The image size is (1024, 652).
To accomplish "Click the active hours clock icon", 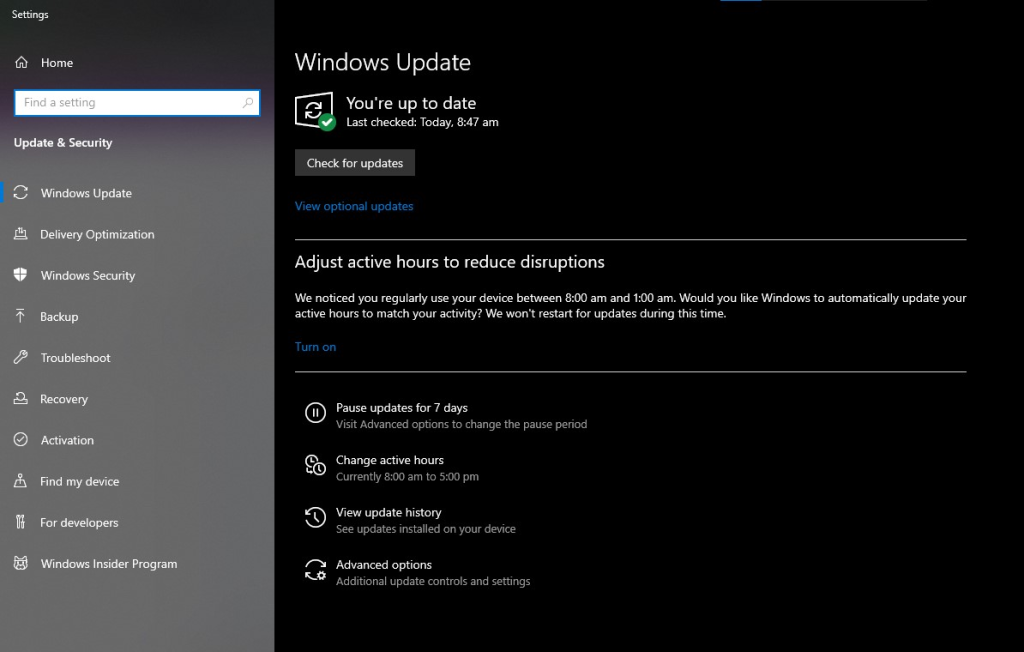I will click(315, 465).
